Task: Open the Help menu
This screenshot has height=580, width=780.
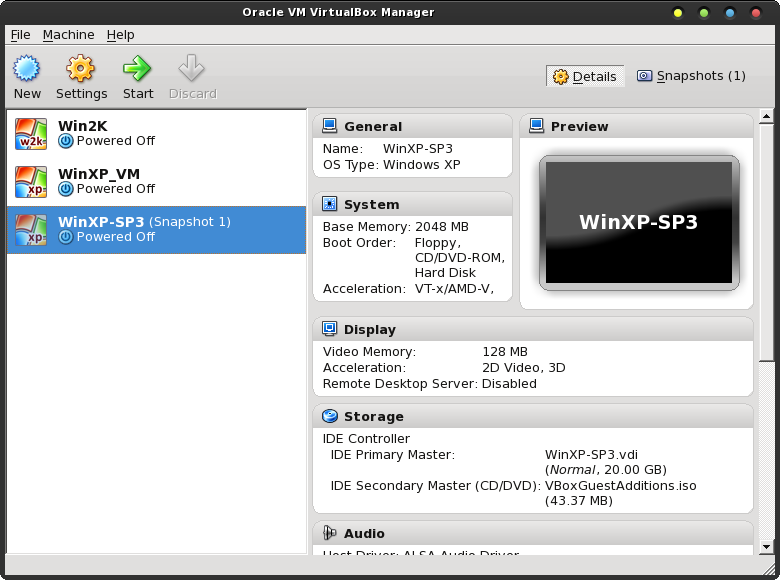Action: tap(120, 35)
